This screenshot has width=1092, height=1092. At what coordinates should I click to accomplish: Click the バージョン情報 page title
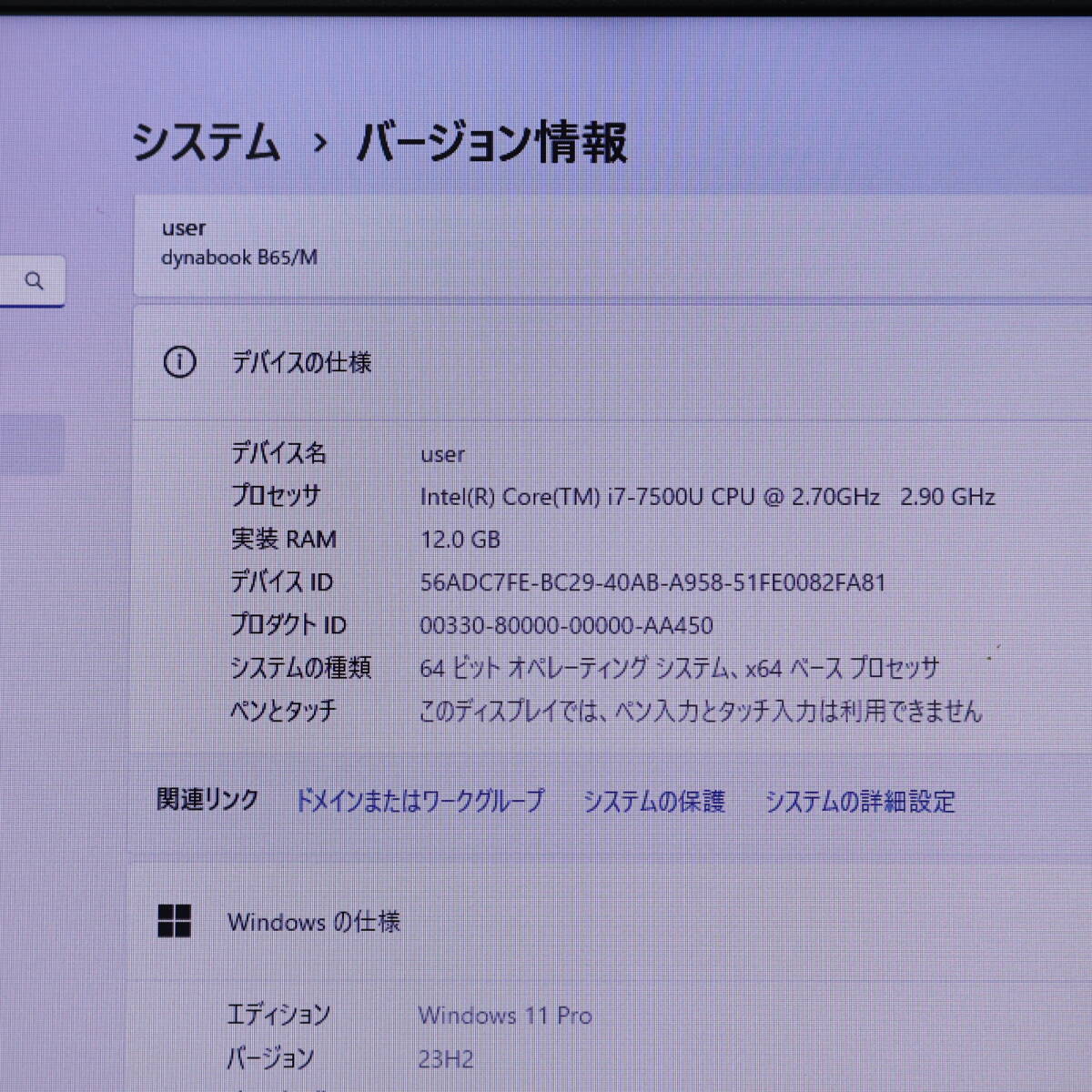491,143
